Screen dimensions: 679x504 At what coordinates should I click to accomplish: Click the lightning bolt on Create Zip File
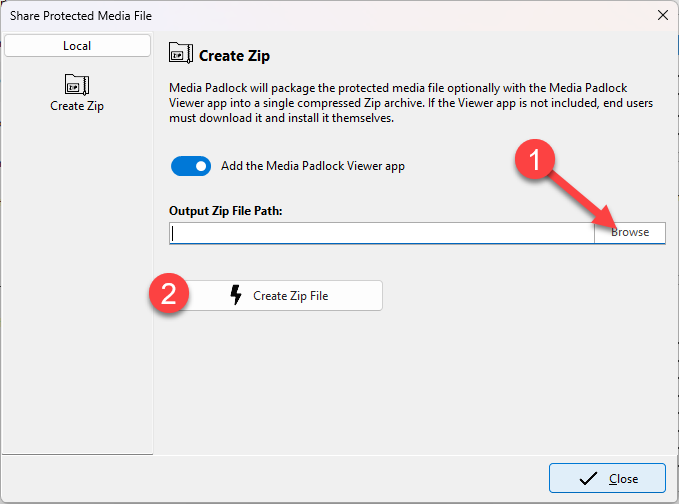point(237,296)
